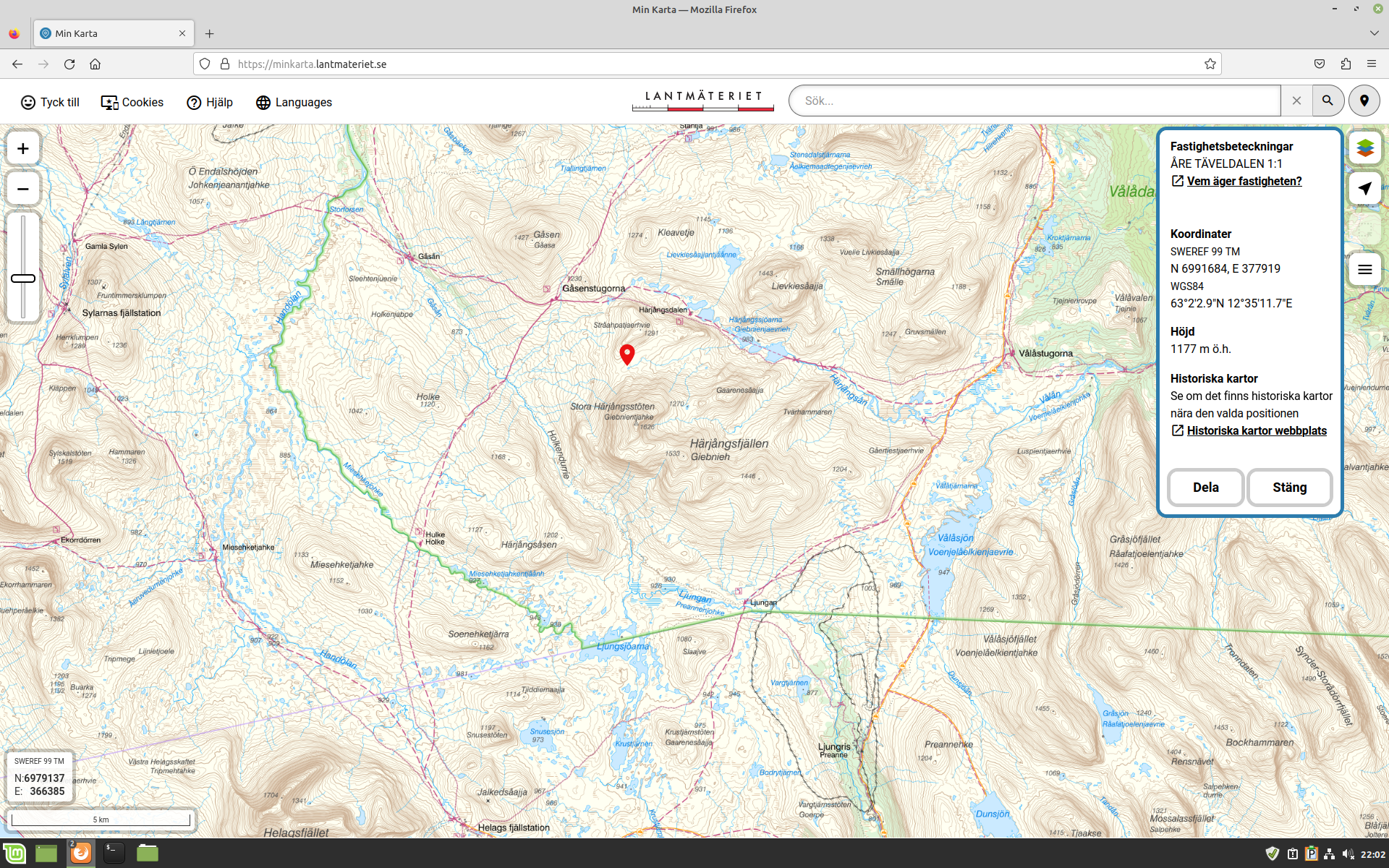Zoom in with the plus button
The height and width of the screenshot is (868, 1389).
[23, 148]
